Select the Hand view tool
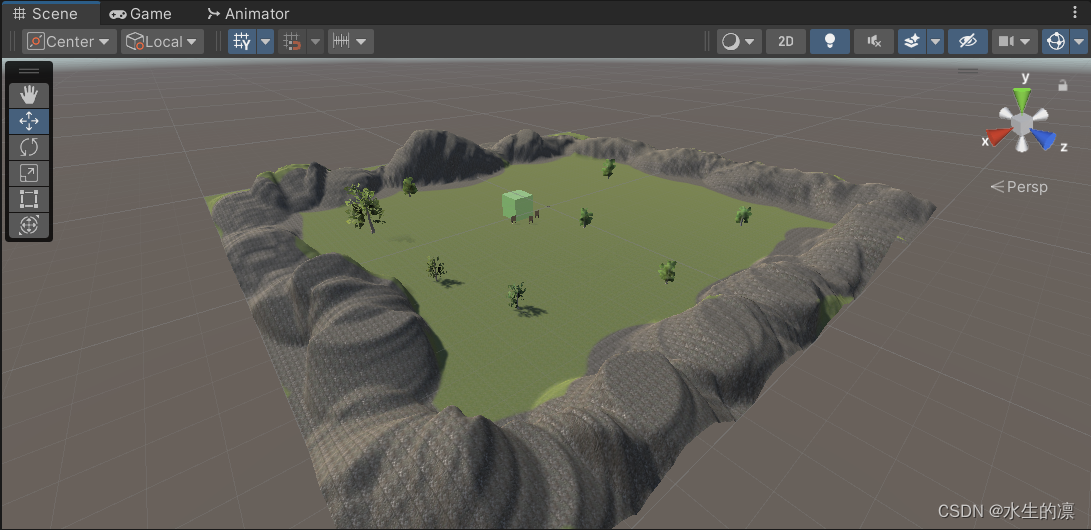This screenshot has width=1091, height=530. tap(29, 95)
